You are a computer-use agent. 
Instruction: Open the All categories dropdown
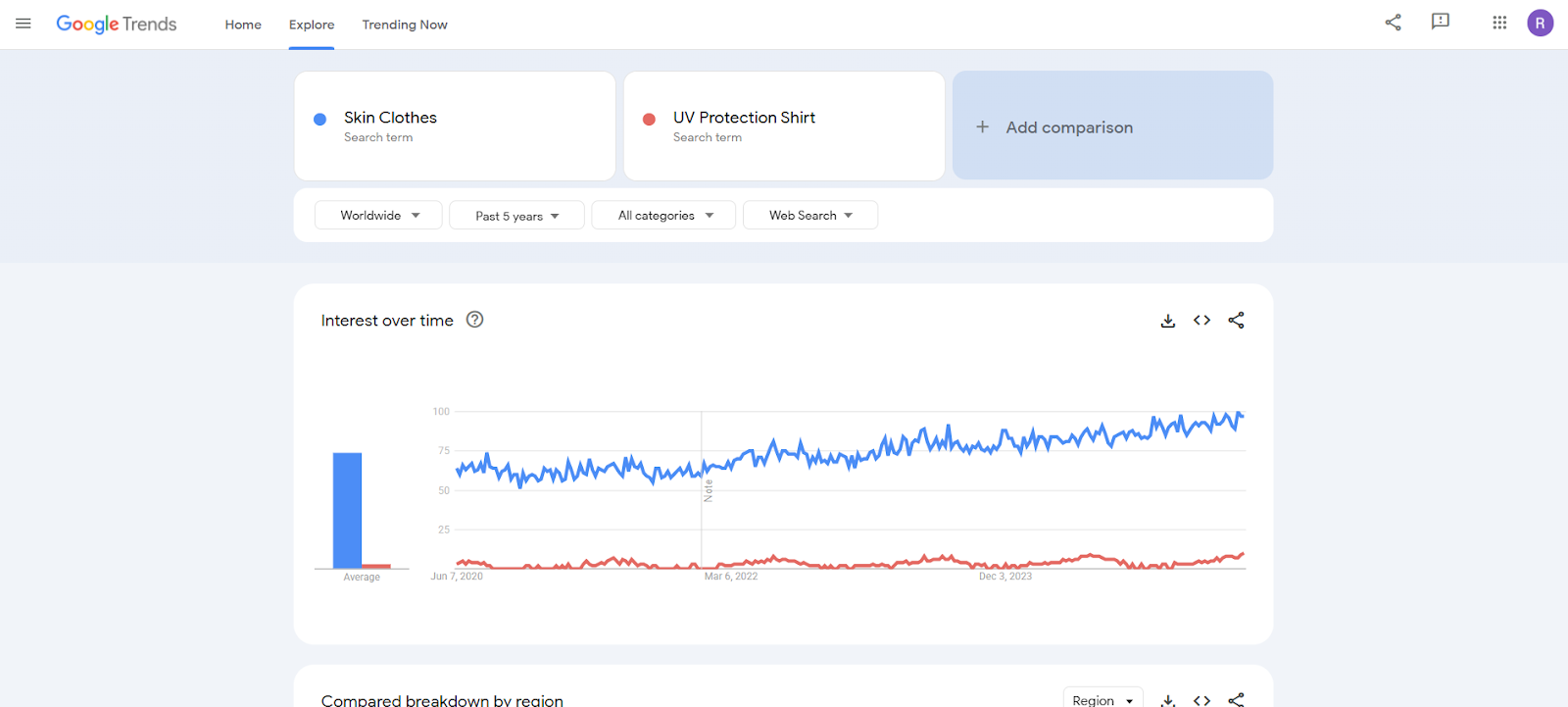point(663,215)
